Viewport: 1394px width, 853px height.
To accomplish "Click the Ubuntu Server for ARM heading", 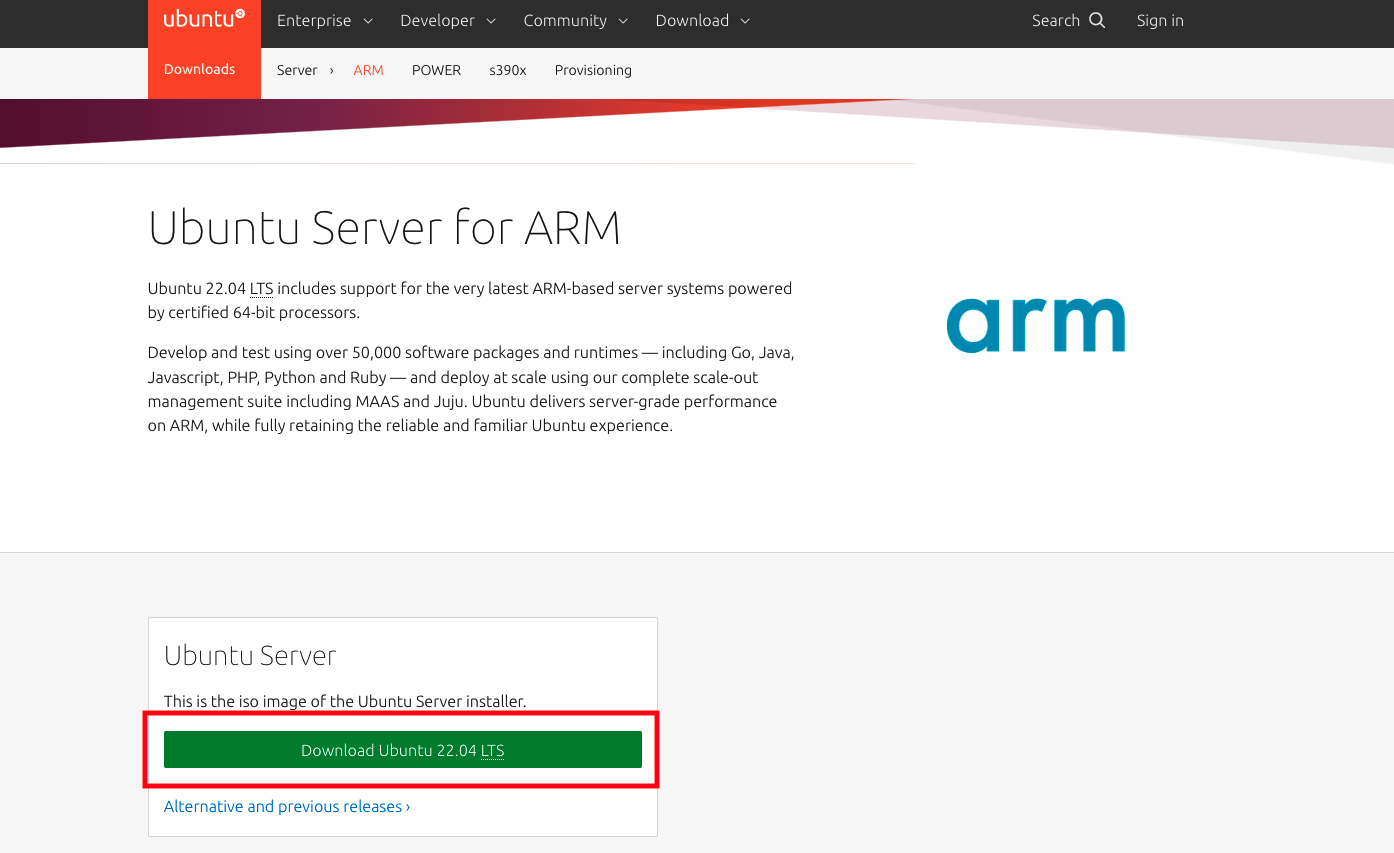I will [384, 228].
